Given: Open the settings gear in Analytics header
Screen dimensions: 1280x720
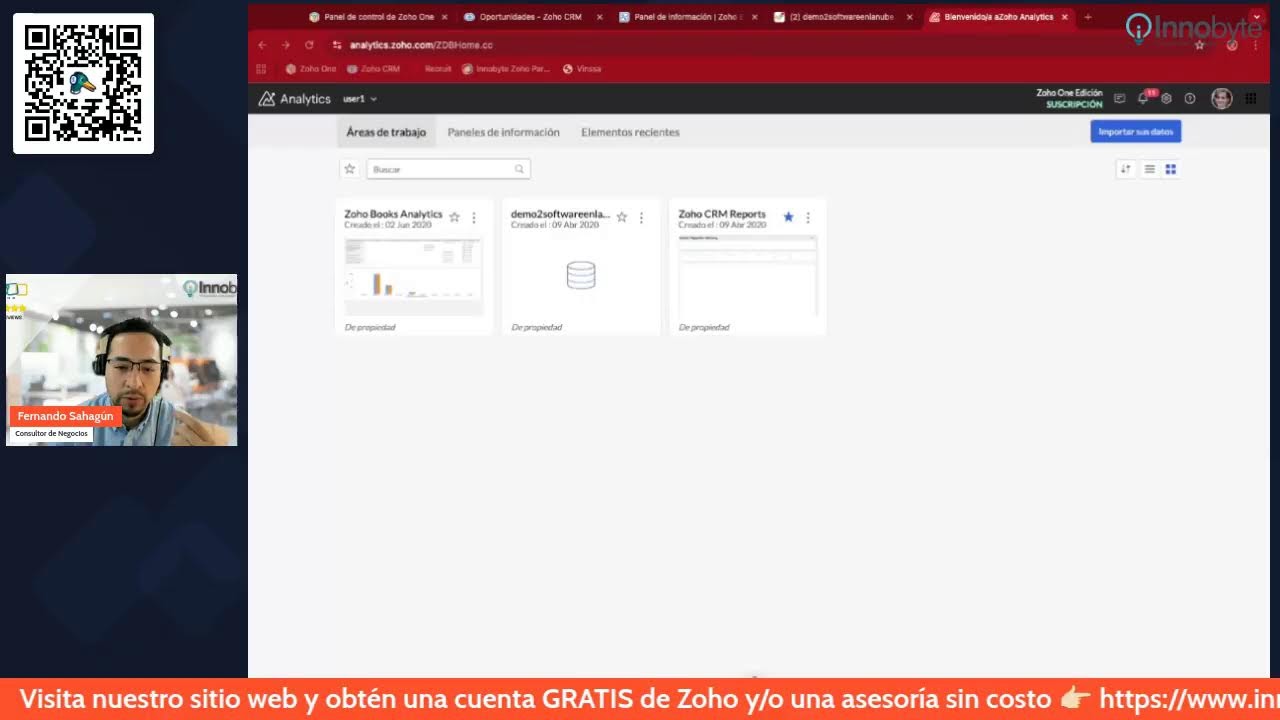Looking at the screenshot, I should pos(1166,99).
